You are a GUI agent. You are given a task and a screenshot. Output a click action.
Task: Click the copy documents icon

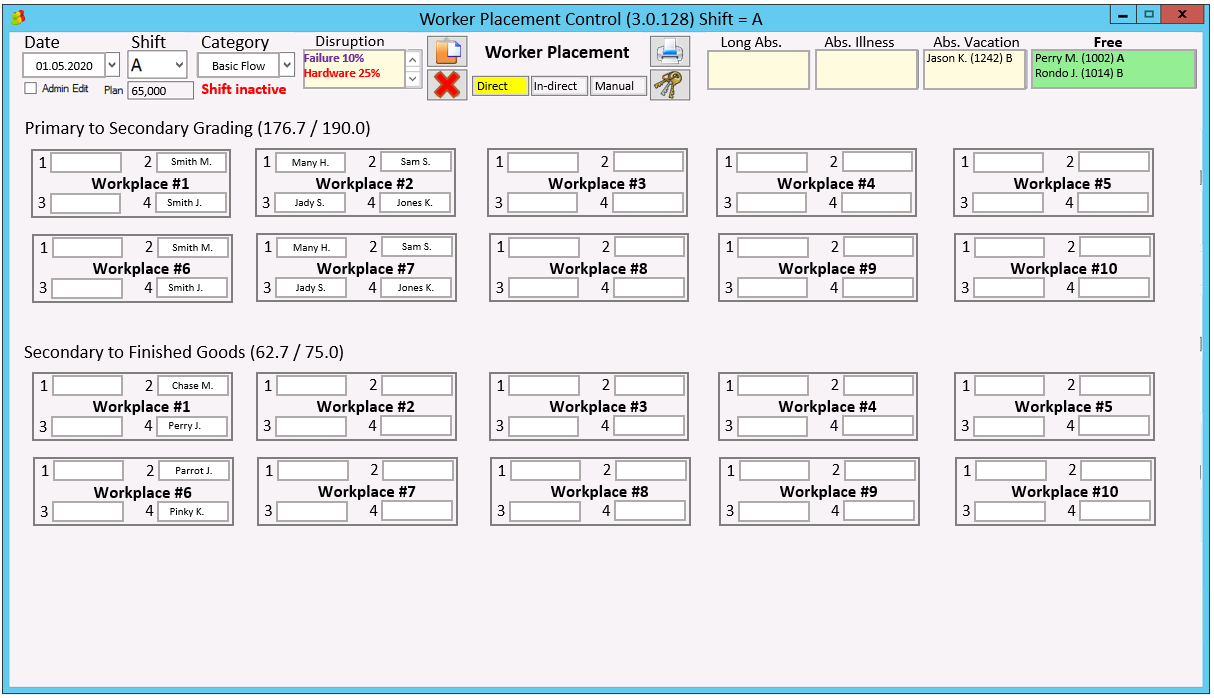(x=447, y=52)
